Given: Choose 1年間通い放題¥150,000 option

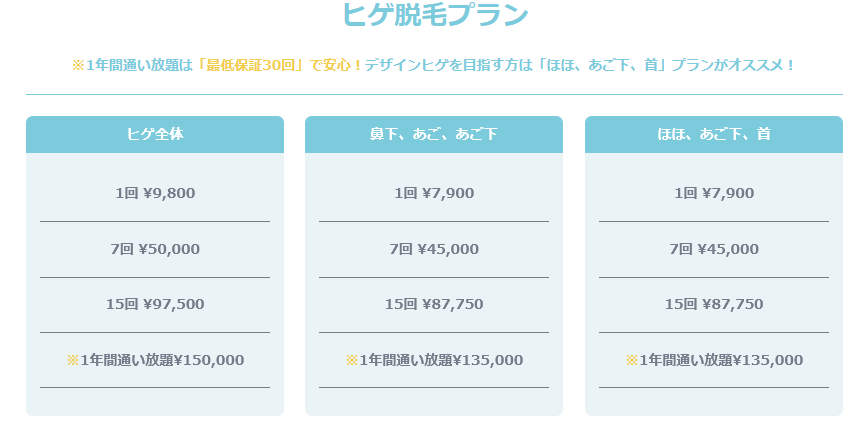Looking at the screenshot, I should click(x=155, y=360).
